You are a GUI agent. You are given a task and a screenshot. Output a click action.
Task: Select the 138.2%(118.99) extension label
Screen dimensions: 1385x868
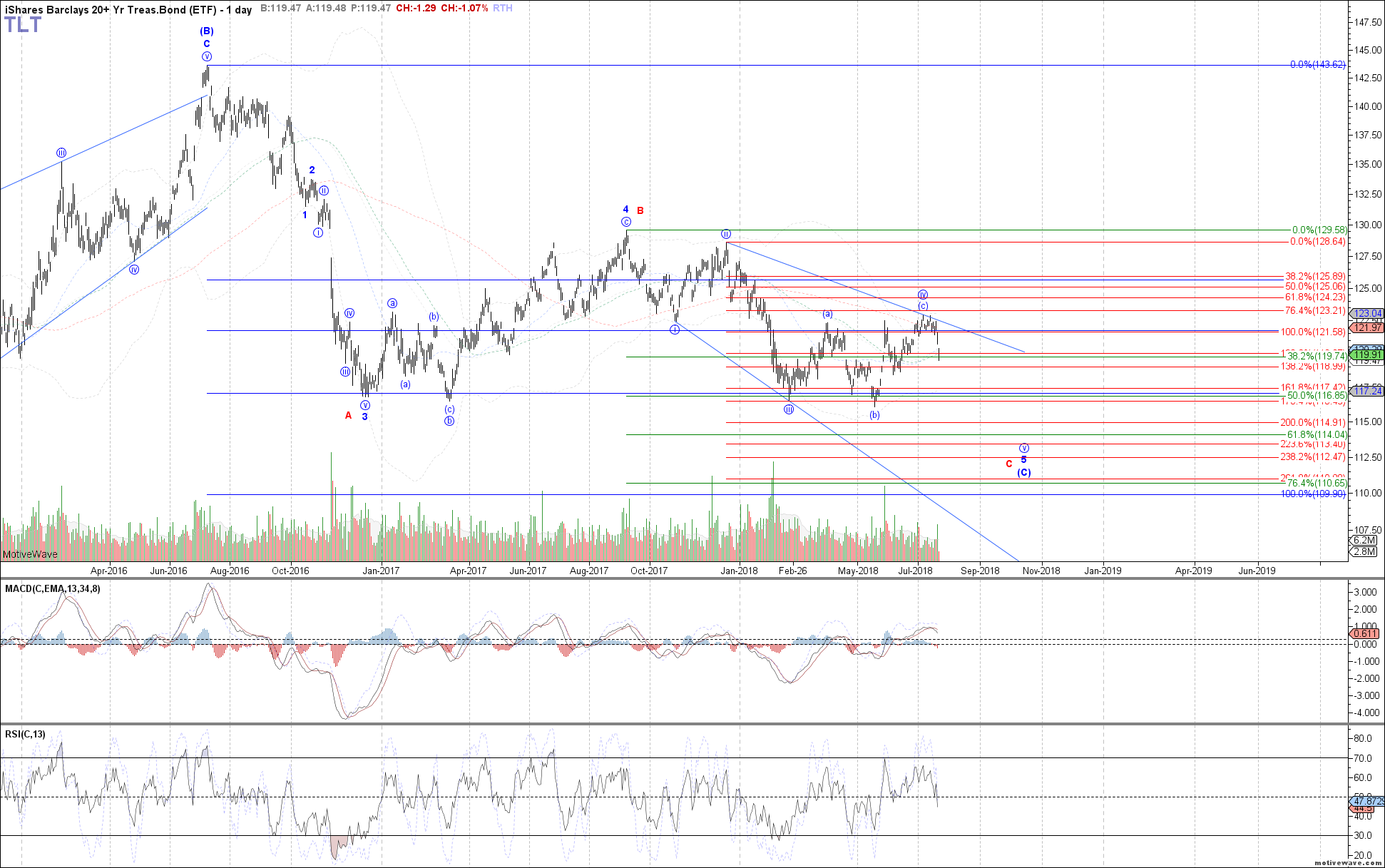(x=1313, y=367)
